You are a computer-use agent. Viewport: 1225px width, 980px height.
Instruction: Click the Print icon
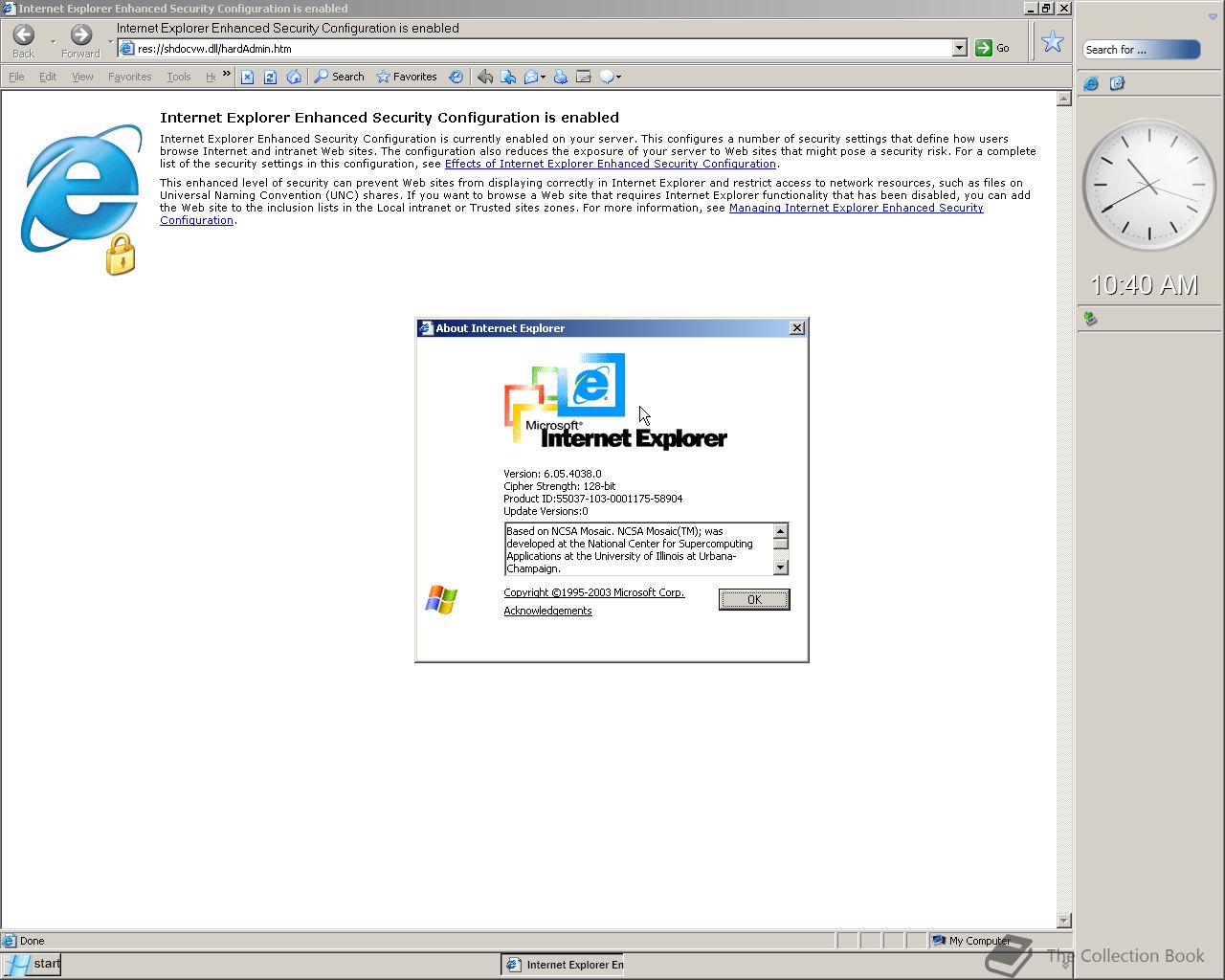tap(561, 77)
